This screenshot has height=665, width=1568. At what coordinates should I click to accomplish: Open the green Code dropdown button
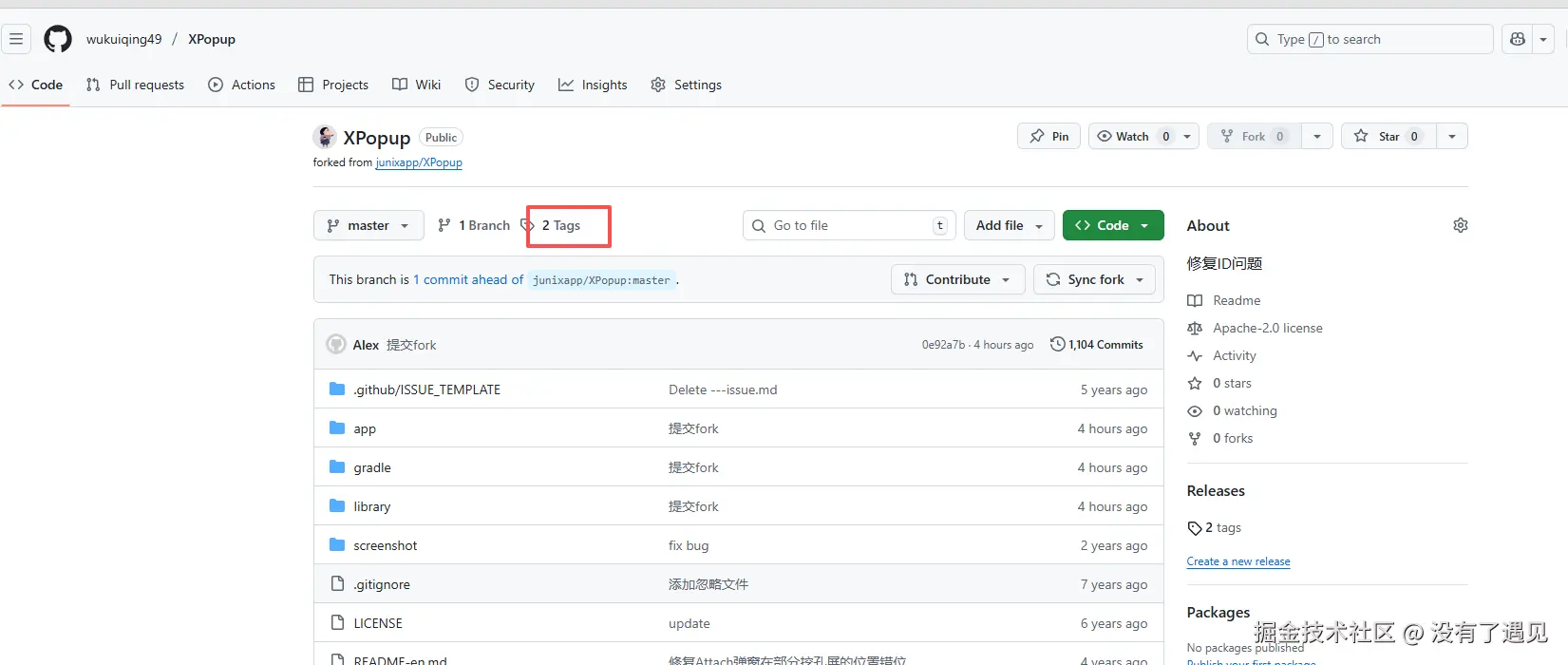1113,225
